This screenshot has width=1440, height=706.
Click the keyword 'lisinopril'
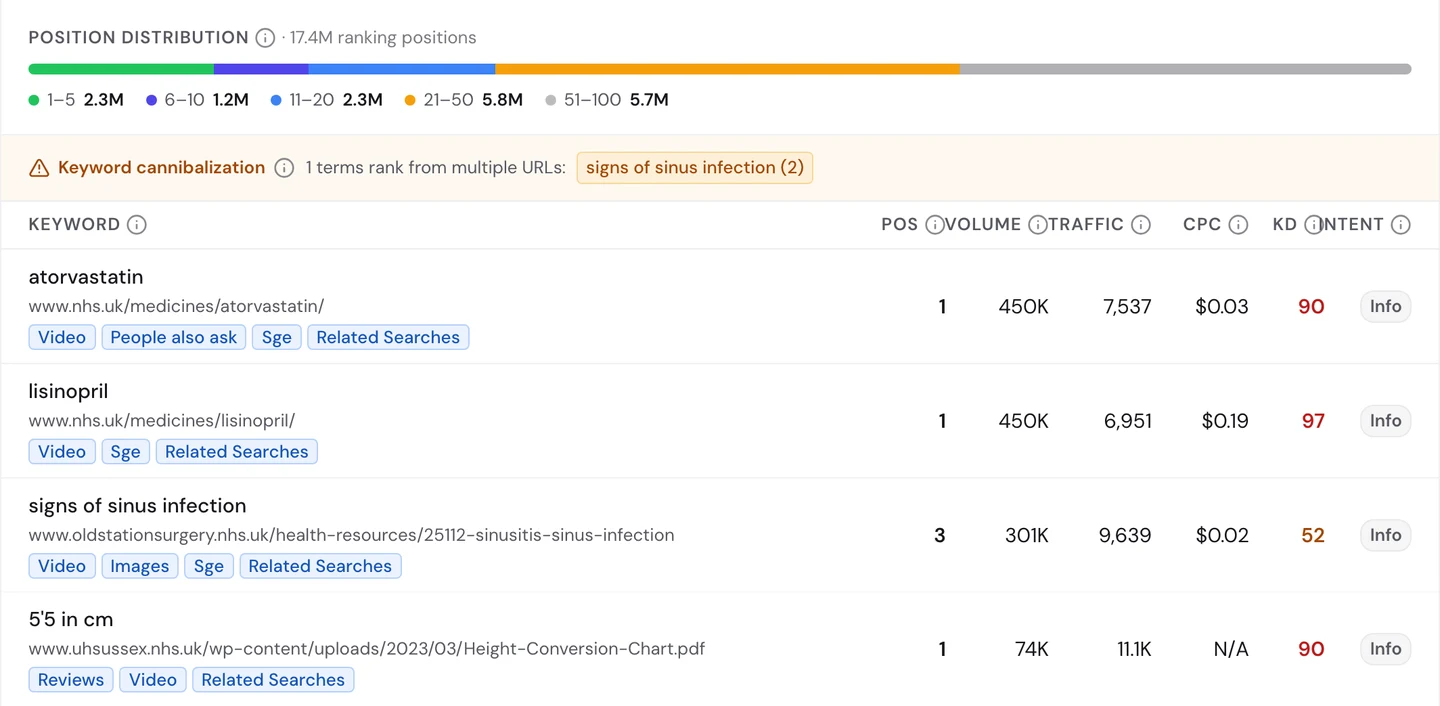click(68, 392)
